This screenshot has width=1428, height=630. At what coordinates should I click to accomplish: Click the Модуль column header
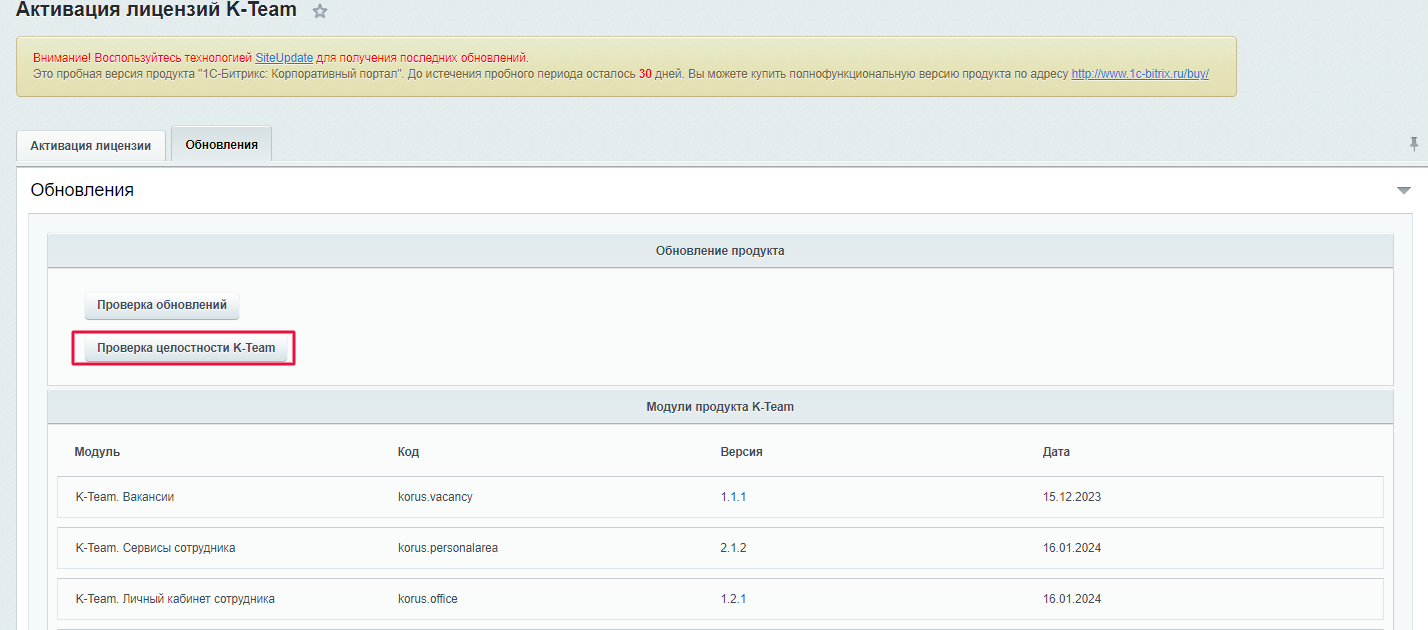[x=97, y=452]
